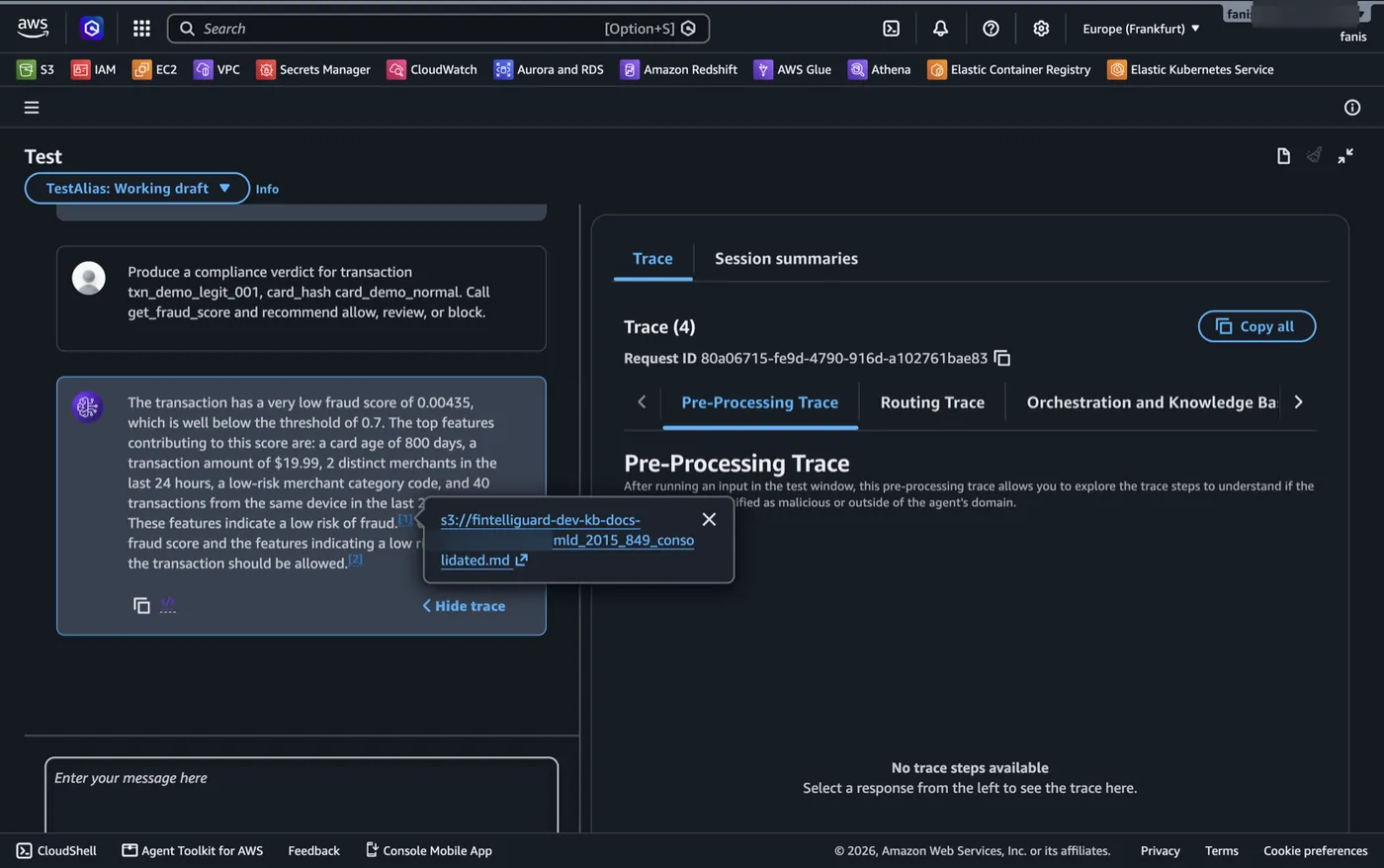Open the Elastic Container Registry shortcut
The width and height of the screenshot is (1384, 868).
click(1009, 69)
